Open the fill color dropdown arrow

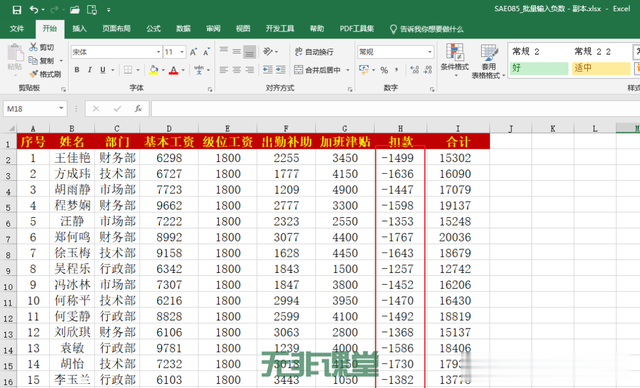(163, 70)
